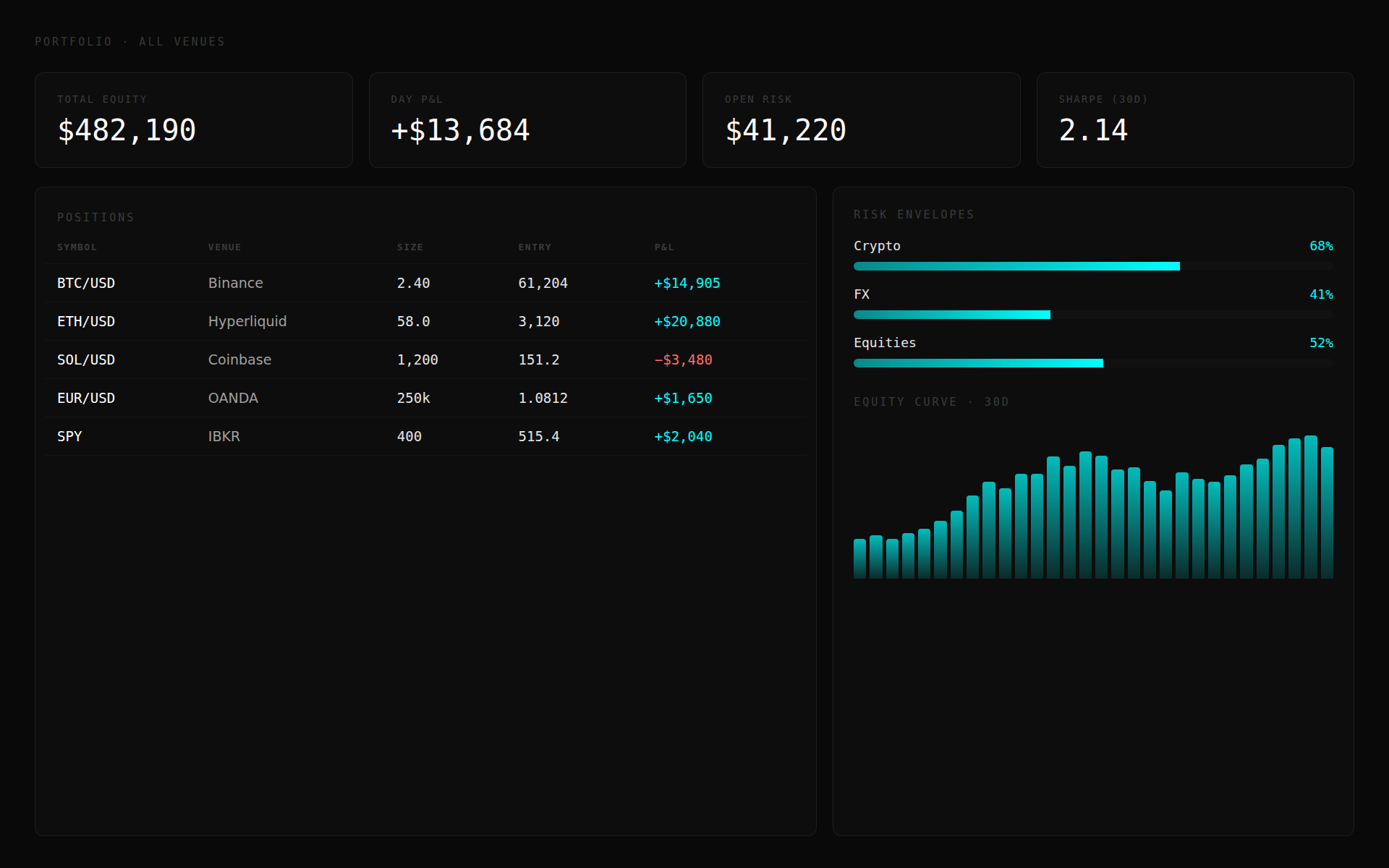Click the SIZE column header
The image size is (1389, 868).
[x=410, y=247]
